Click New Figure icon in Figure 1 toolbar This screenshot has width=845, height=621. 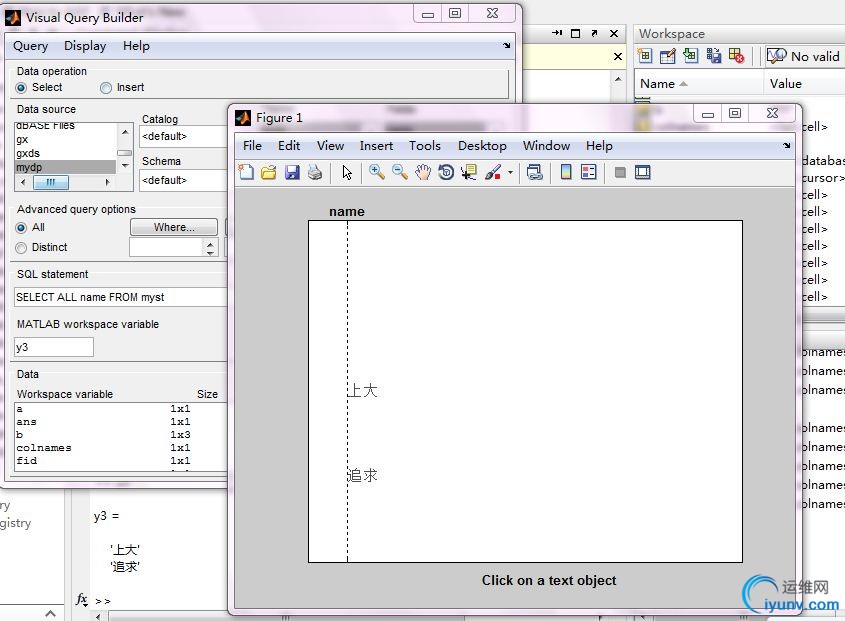246,172
